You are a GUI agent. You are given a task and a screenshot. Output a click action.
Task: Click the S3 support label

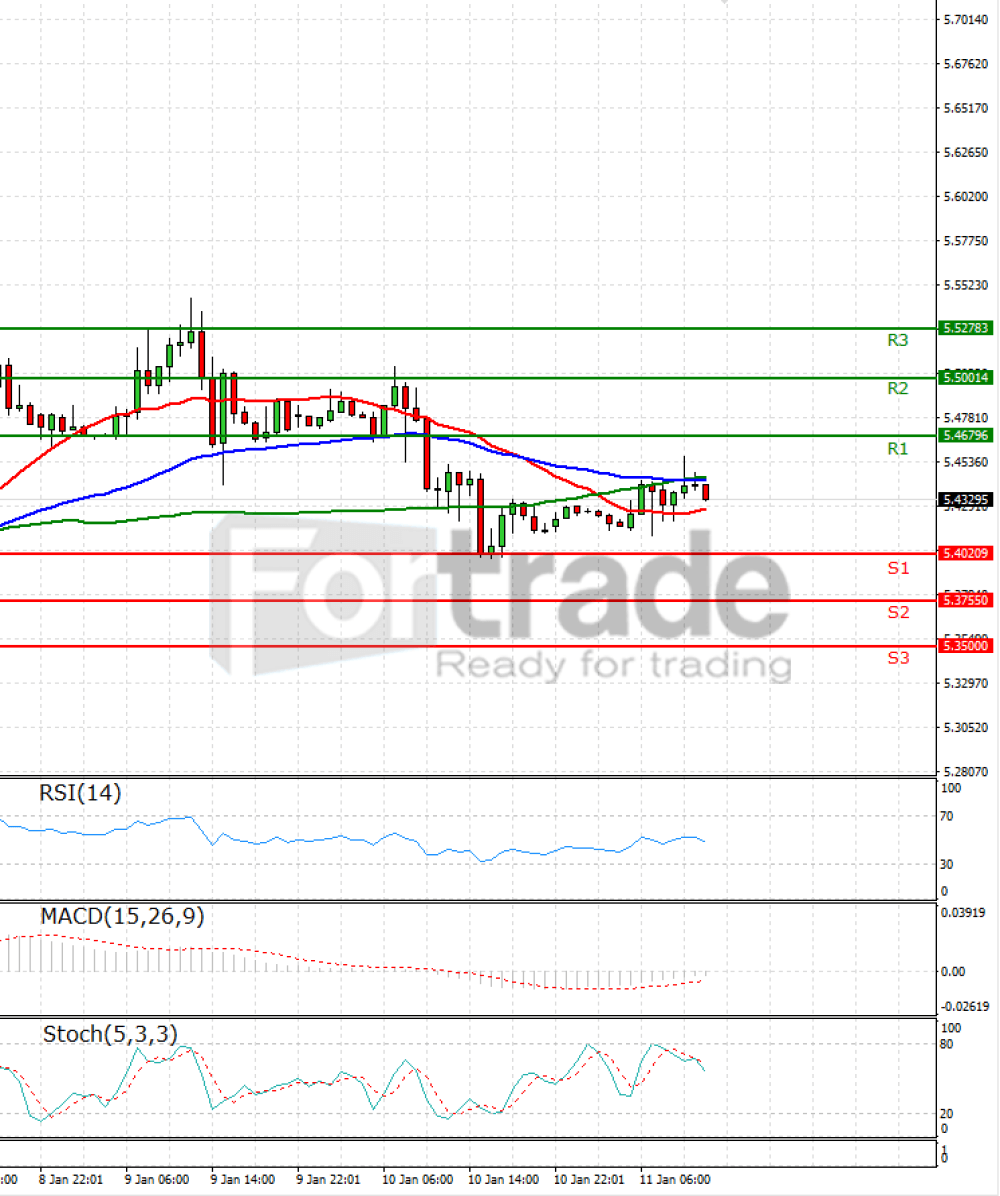click(x=898, y=657)
